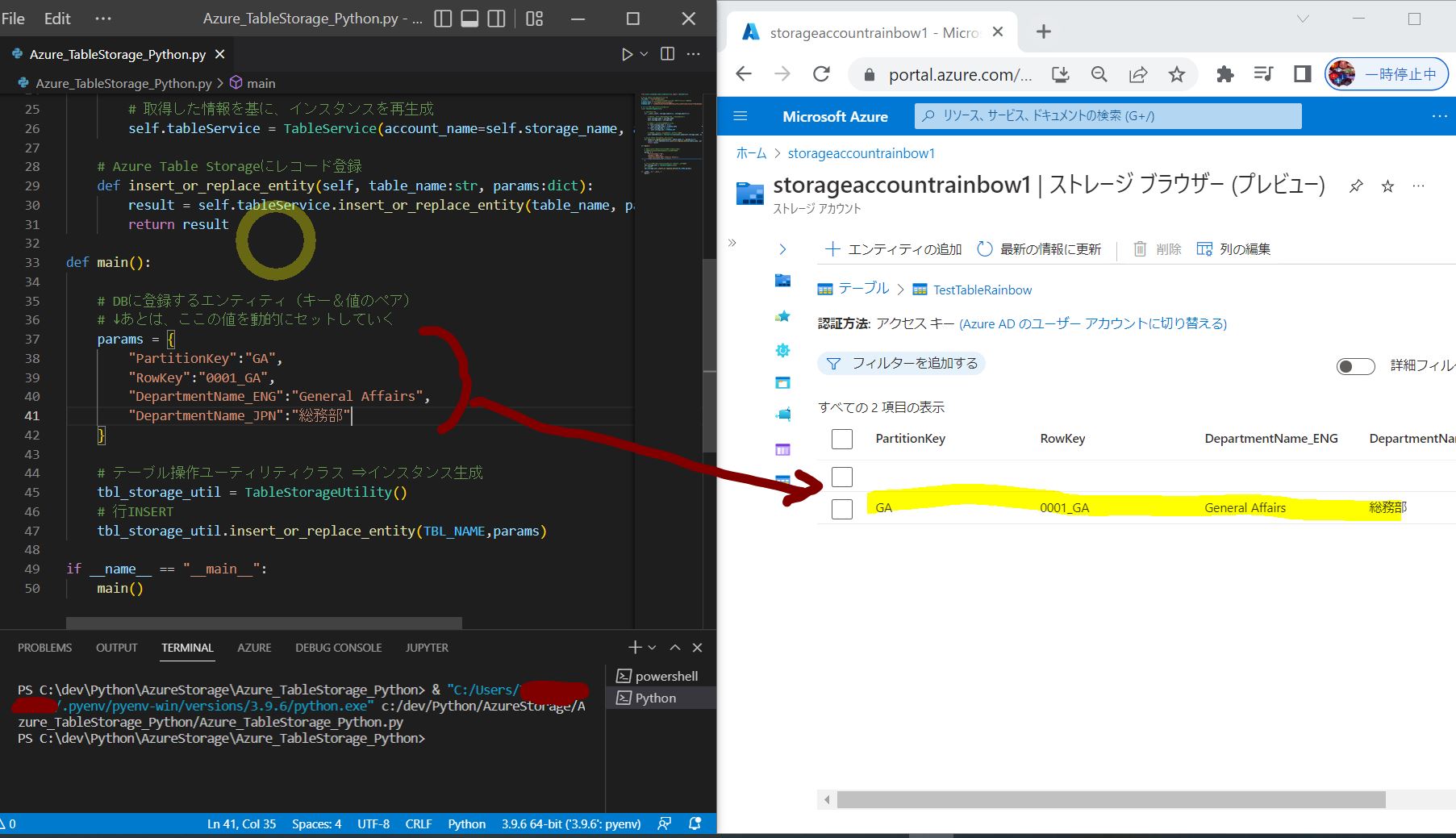Toggle VS Code primary sidebar layout icon

point(443,19)
